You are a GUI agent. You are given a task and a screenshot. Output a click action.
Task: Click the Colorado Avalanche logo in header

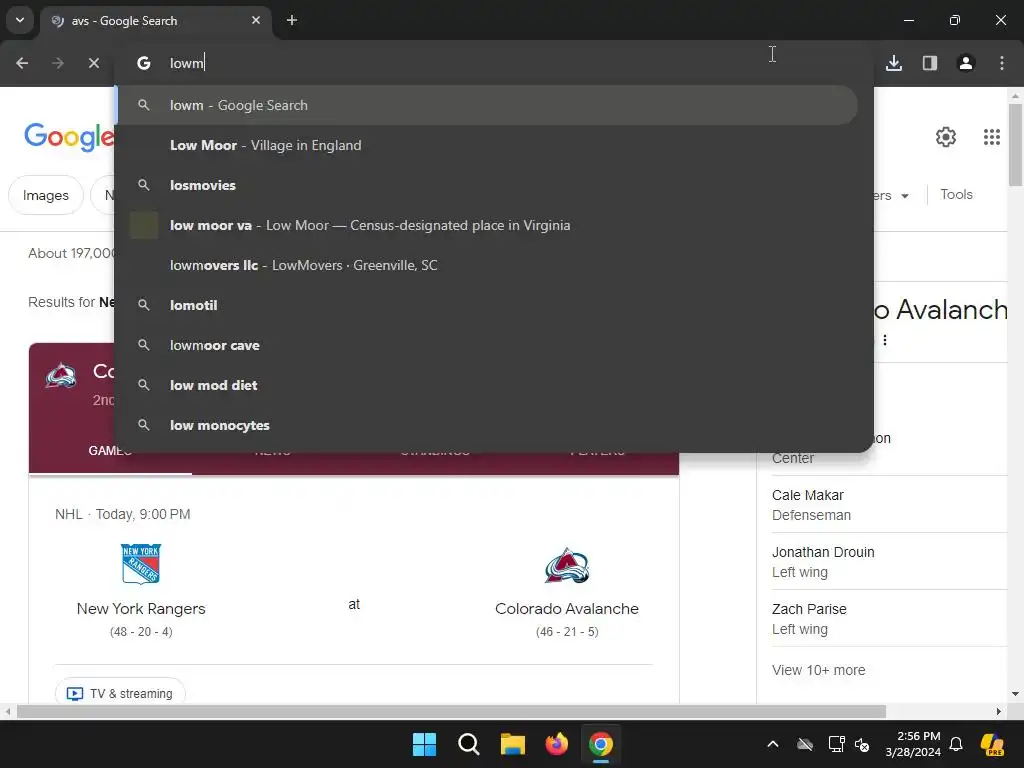tap(61, 376)
